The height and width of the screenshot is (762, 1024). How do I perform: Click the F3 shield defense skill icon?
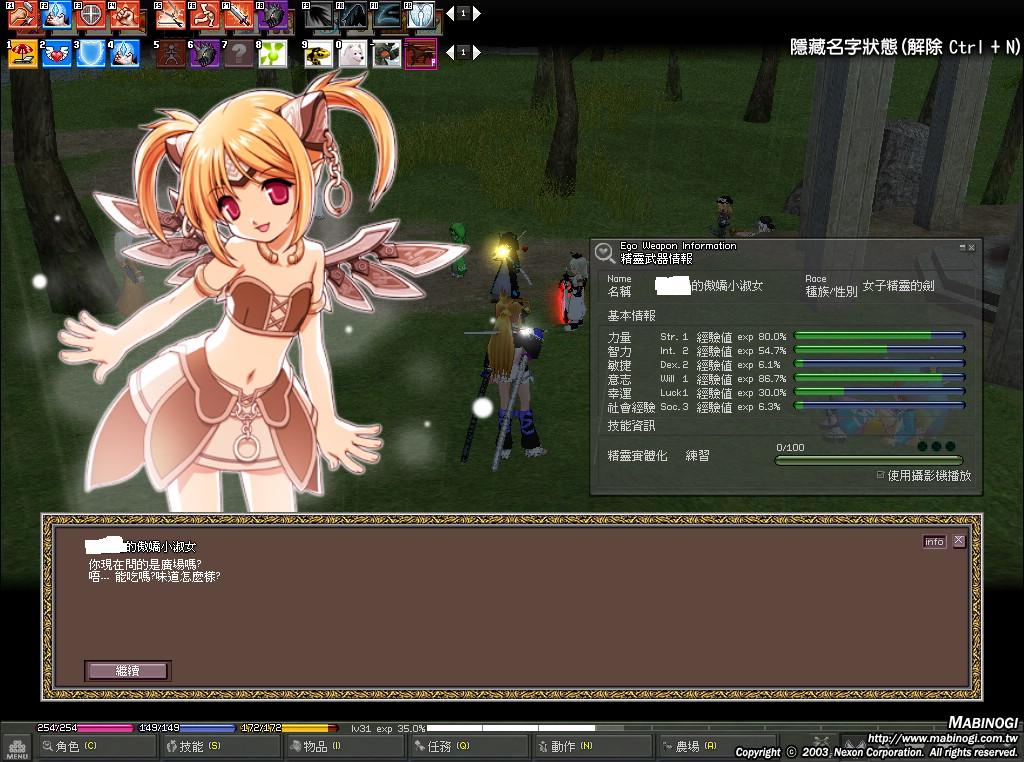[91, 15]
